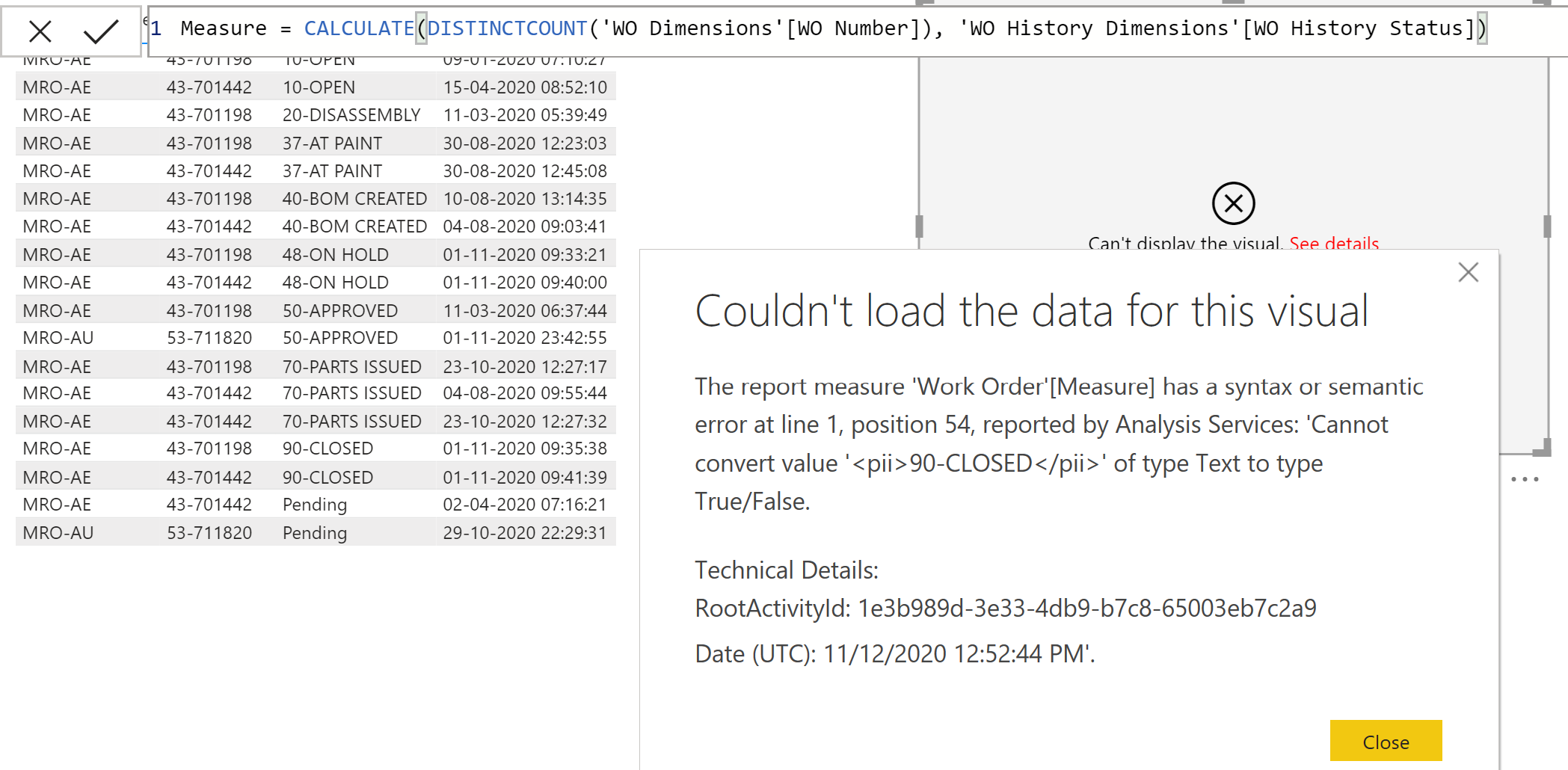
Task: Cancel the formula edit with X icon
Action: (x=40, y=31)
